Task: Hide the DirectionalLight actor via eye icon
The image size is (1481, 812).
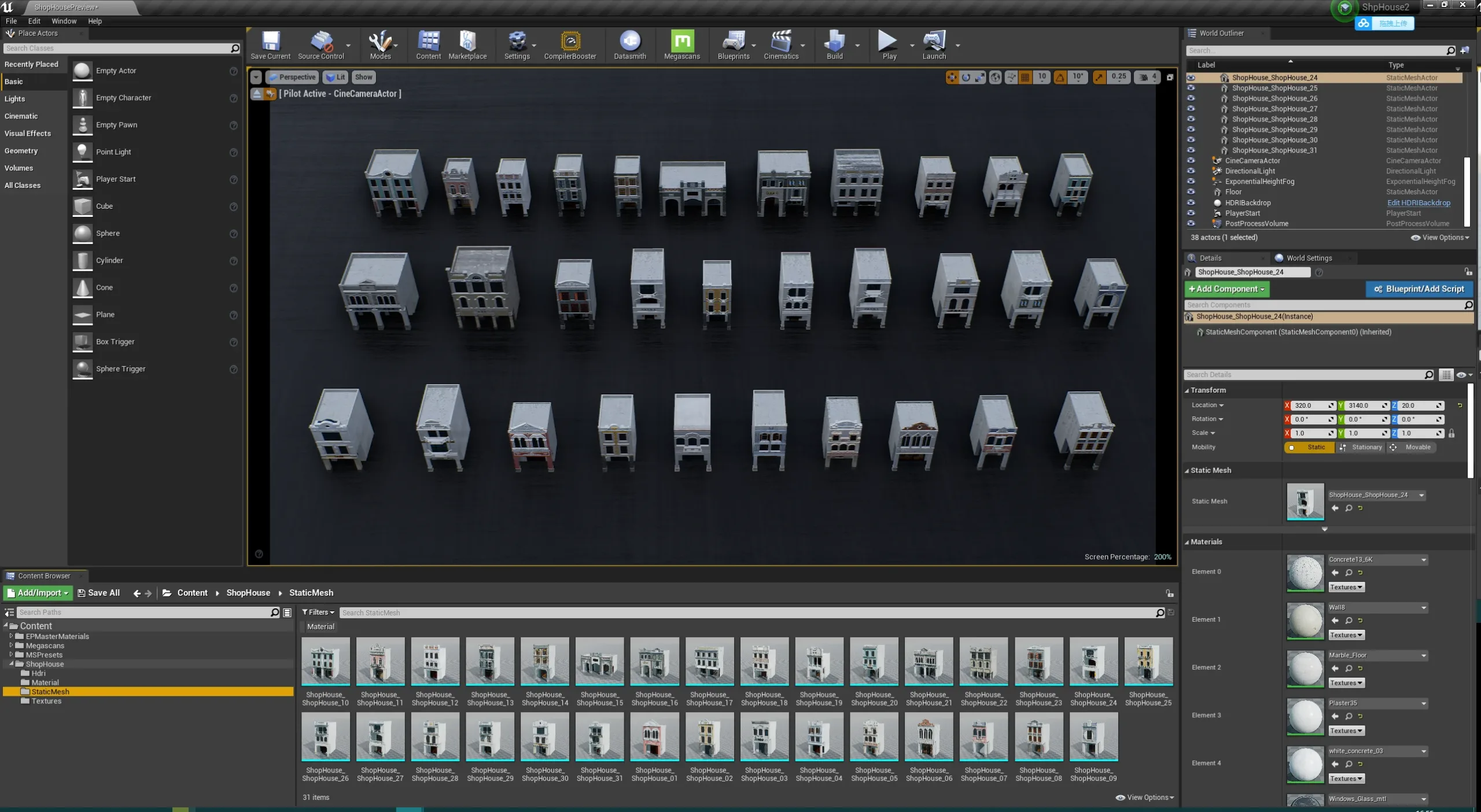Action: click(1191, 171)
